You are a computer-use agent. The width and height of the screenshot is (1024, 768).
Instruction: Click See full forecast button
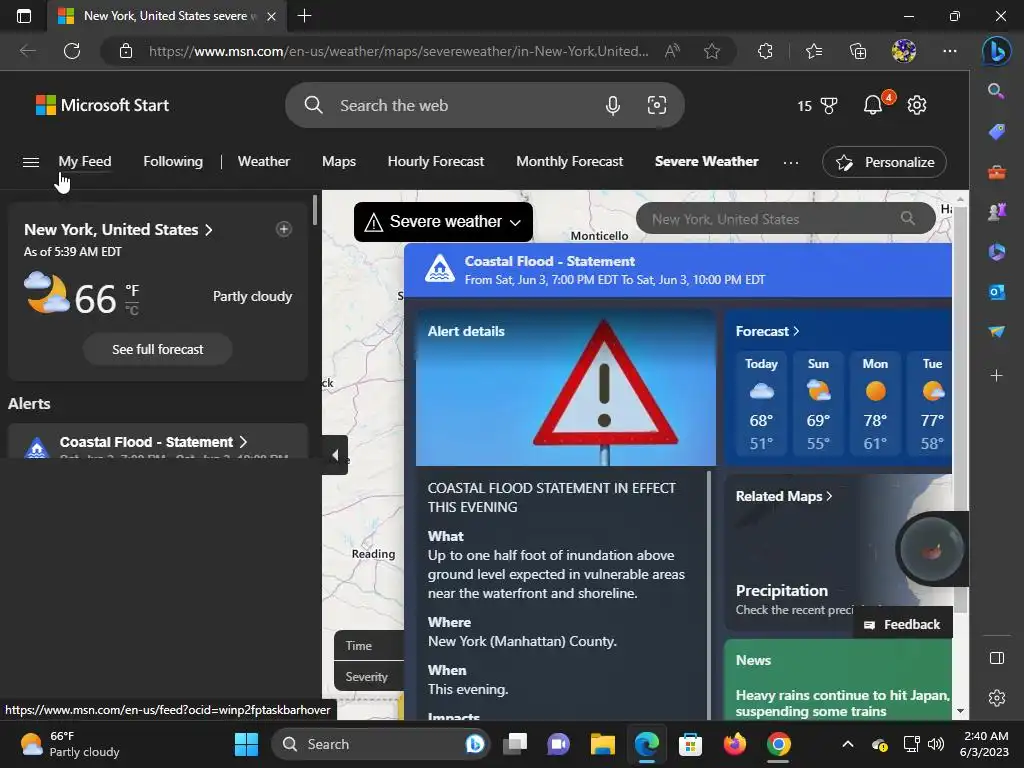[x=157, y=349]
